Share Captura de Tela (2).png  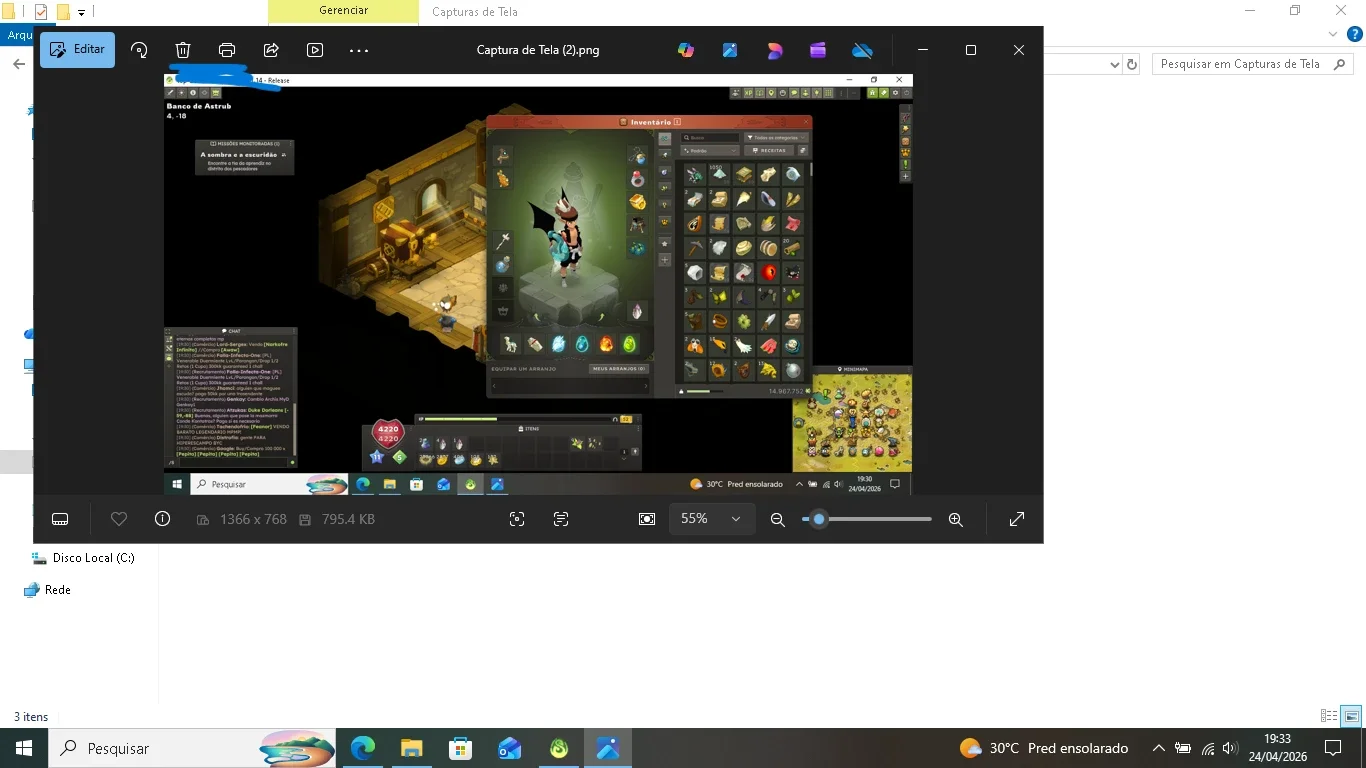point(271,50)
